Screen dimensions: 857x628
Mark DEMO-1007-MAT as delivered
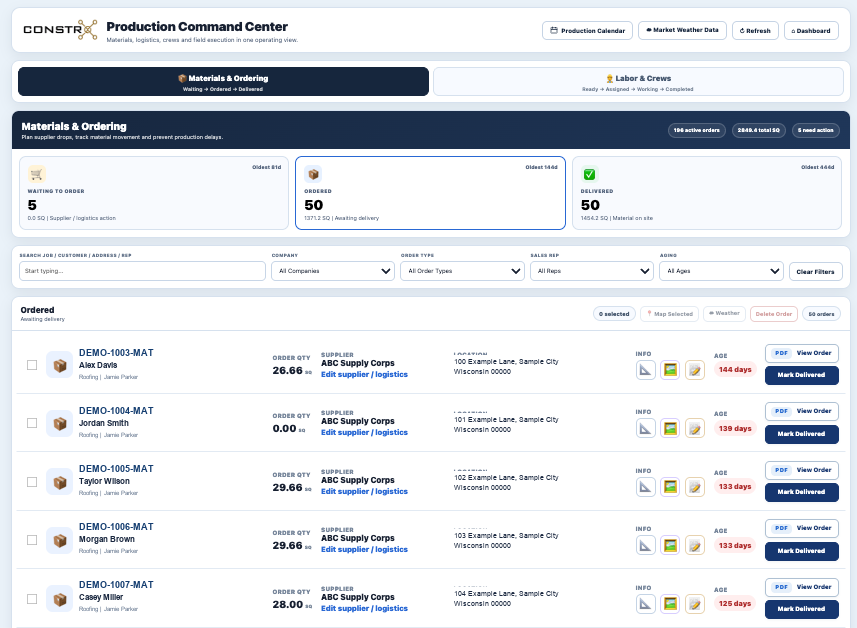tap(801, 609)
